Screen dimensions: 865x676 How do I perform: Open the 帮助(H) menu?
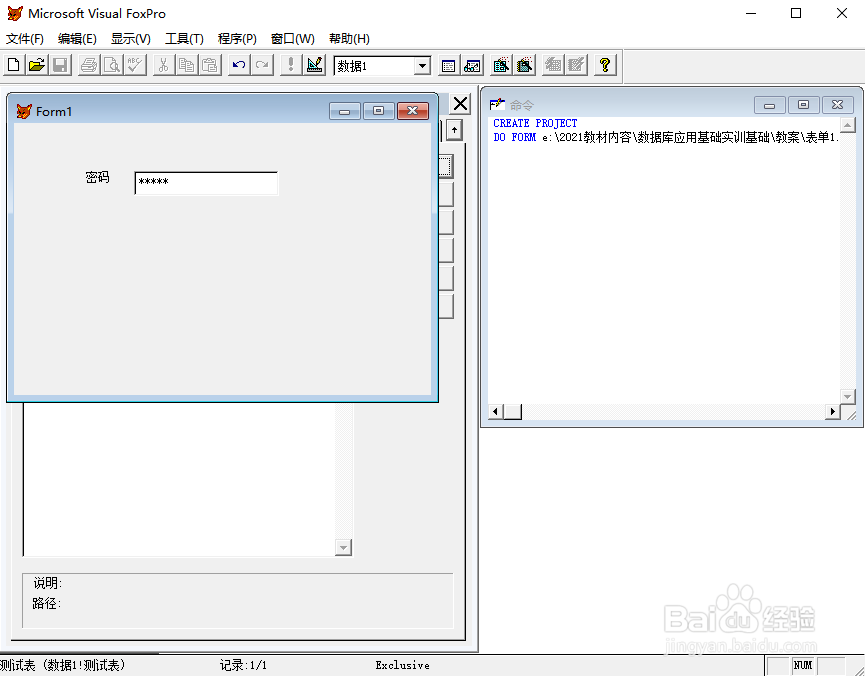tap(349, 39)
